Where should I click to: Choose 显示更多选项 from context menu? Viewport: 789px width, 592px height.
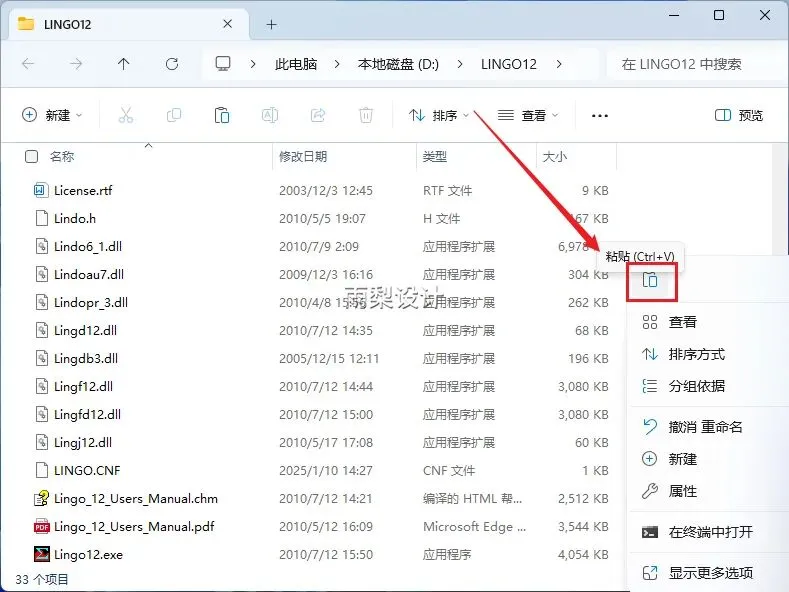pos(709,572)
